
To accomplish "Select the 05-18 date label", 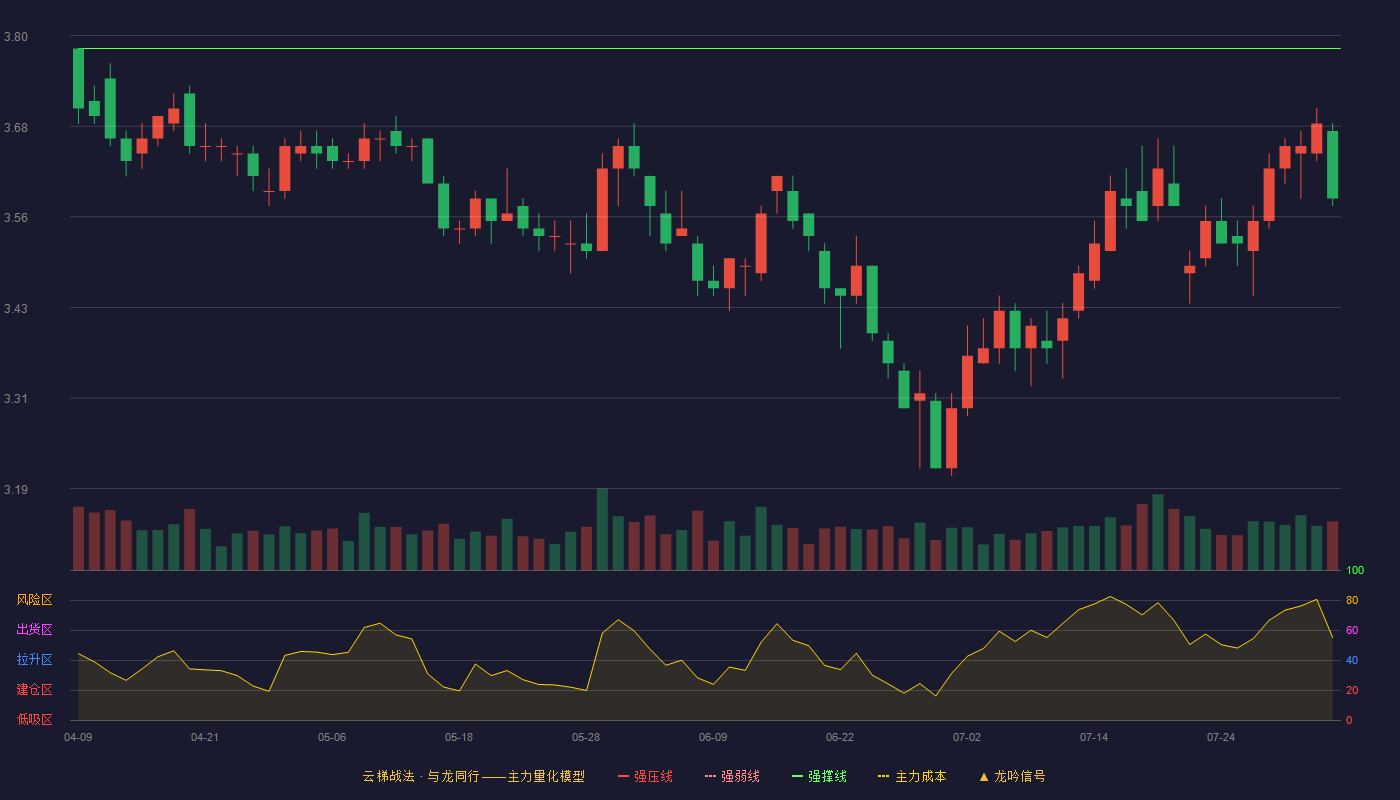I will pyautogui.click(x=459, y=737).
